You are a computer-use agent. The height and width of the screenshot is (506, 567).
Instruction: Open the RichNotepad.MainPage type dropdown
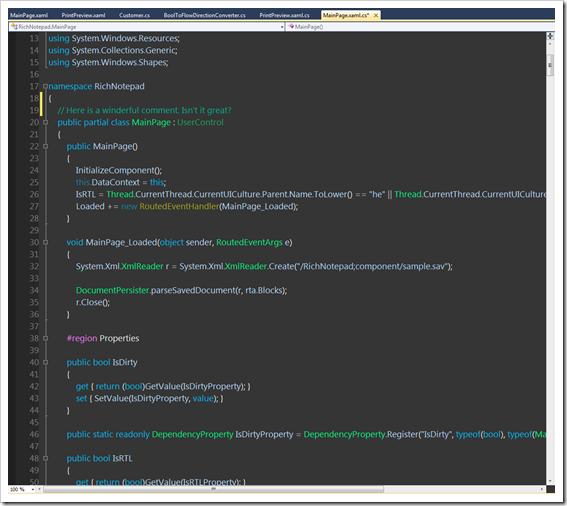tap(282, 27)
